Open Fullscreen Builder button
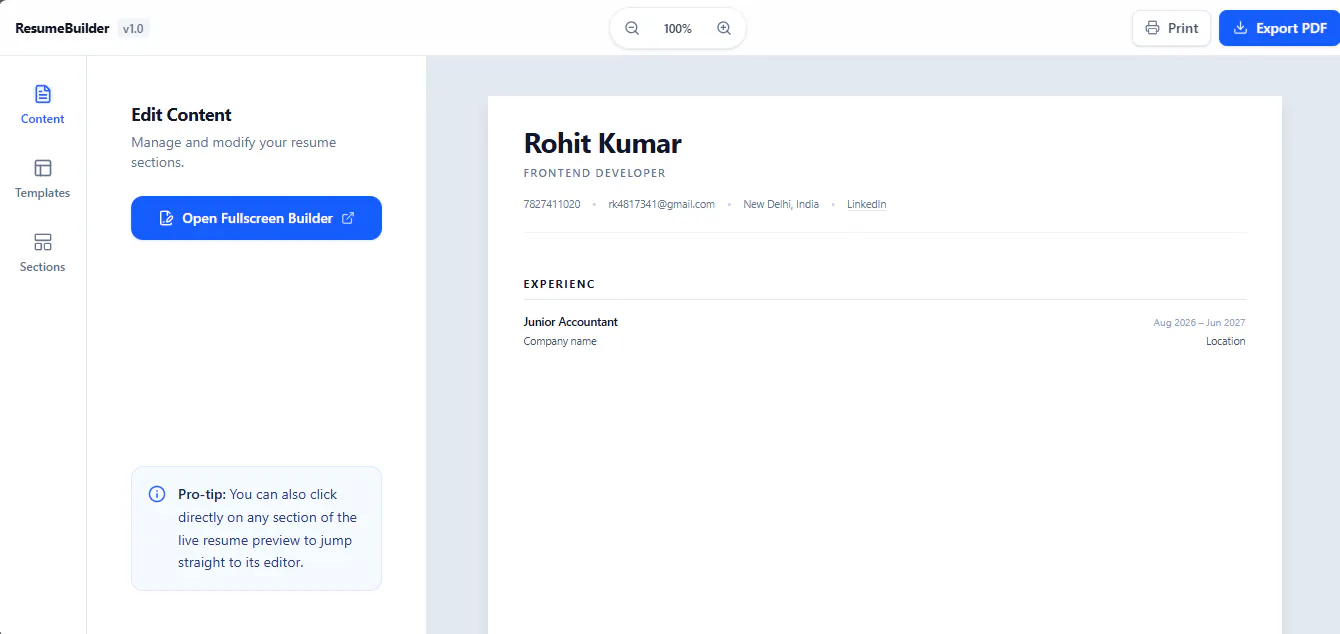Image resolution: width=1340 pixels, height=634 pixels. pos(256,218)
